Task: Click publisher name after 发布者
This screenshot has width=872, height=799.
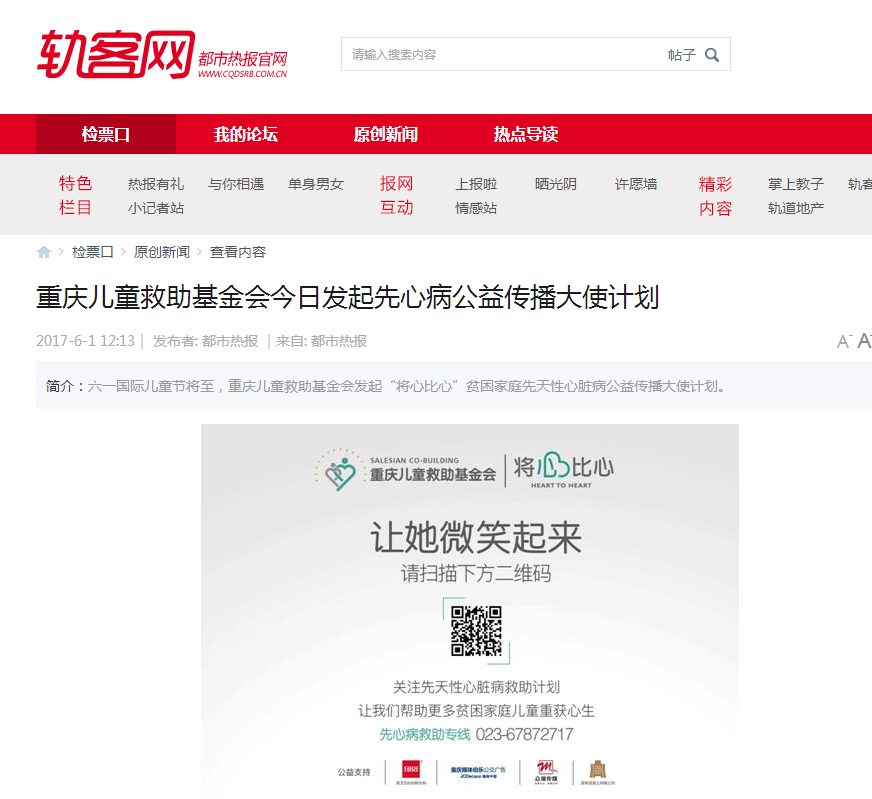Action: (230, 341)
